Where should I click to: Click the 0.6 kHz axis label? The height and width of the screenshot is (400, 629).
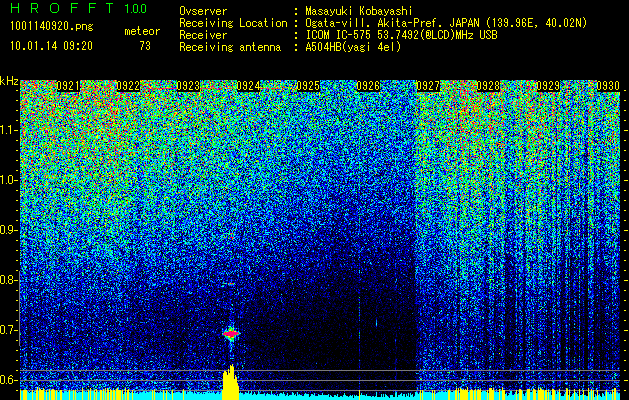click(x=9, y=380)
